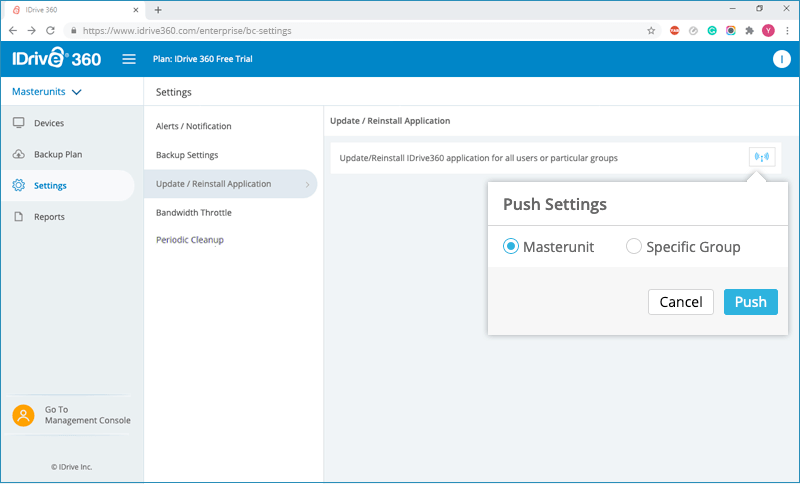Click the grey circular extension icon
Image resolution: width=800 pixels, height=484 pixels.
click(x=693, y=31)
